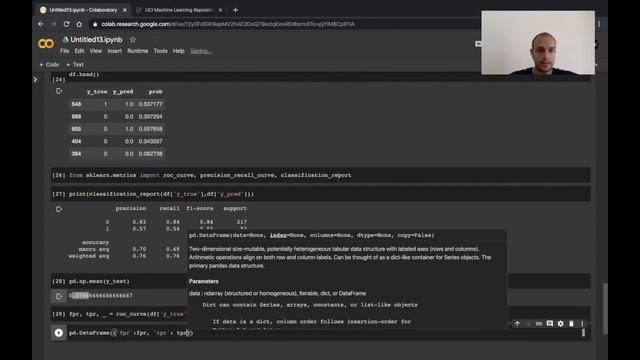Click row index 548 in the table
The image size is (640, 360).
click(76, 104)
